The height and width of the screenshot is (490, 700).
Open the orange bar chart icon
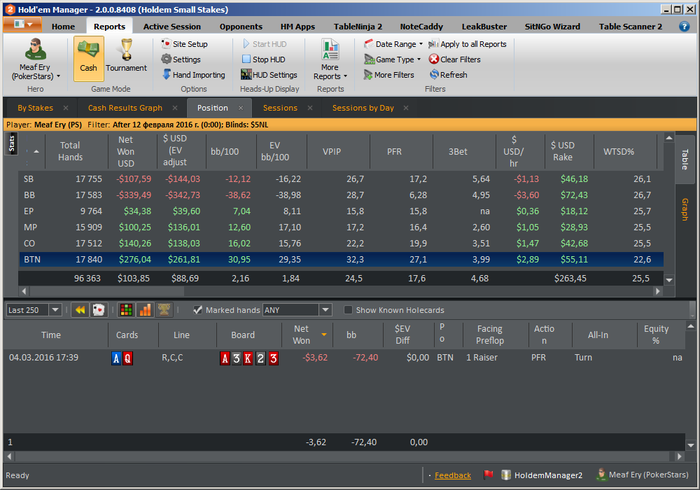tap(145, 310)
